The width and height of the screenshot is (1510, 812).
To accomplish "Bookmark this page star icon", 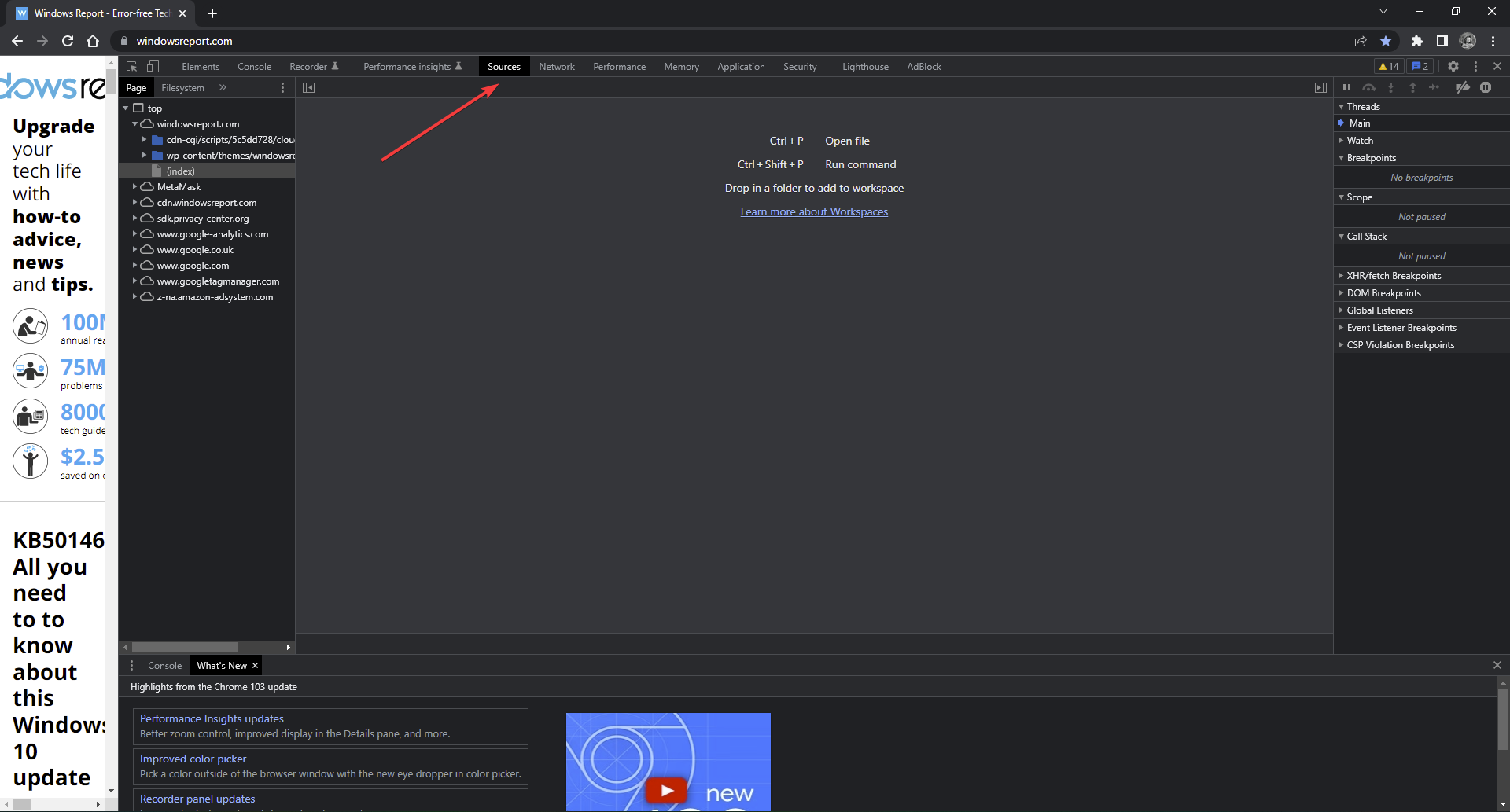I will 1386,41.
